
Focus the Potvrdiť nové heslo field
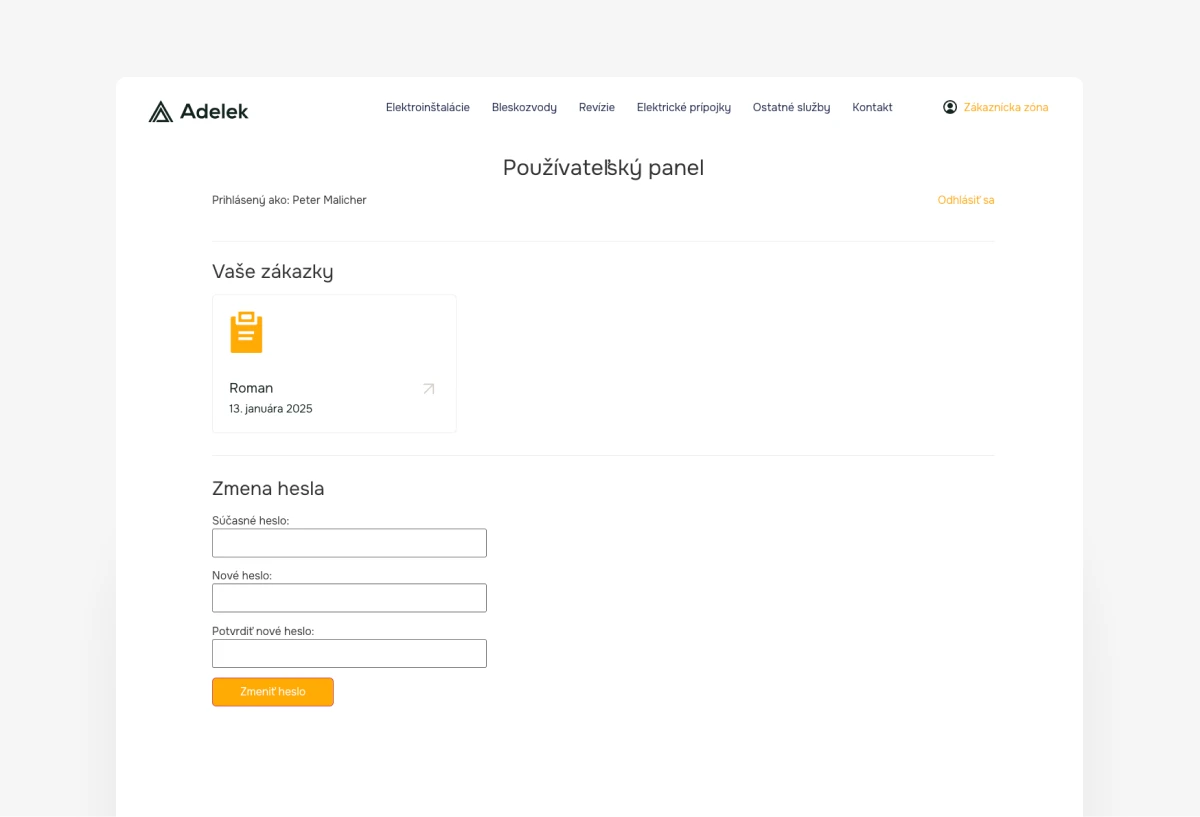click(349, 653)
